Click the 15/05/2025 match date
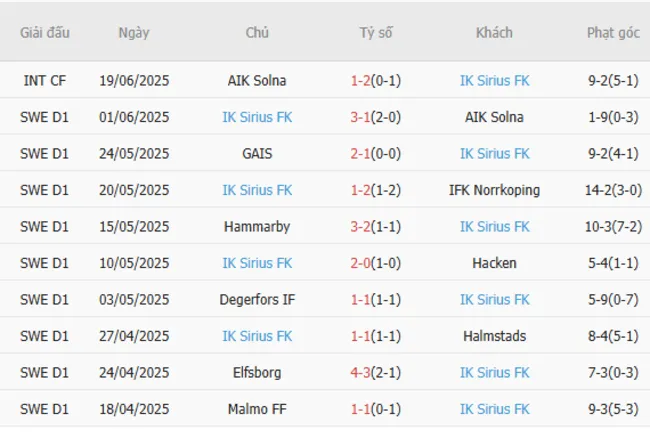The image size is (650, 438). point(133,227)
